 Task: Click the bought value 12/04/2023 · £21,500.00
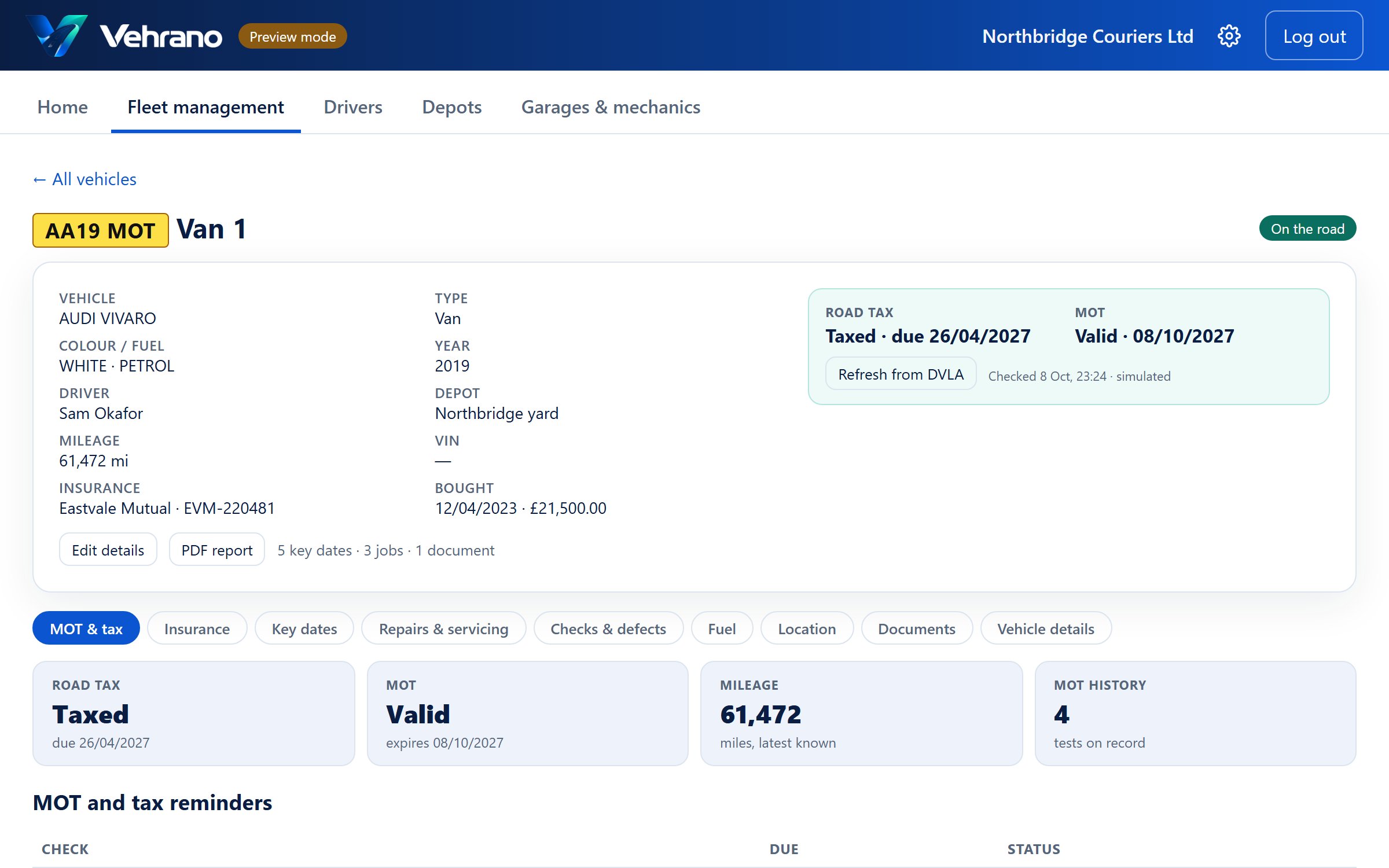520,508
